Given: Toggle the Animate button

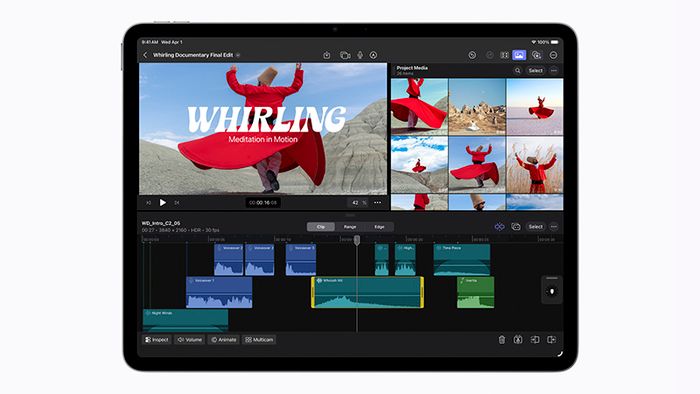Looking at the screenshot, I should point(223,340).
